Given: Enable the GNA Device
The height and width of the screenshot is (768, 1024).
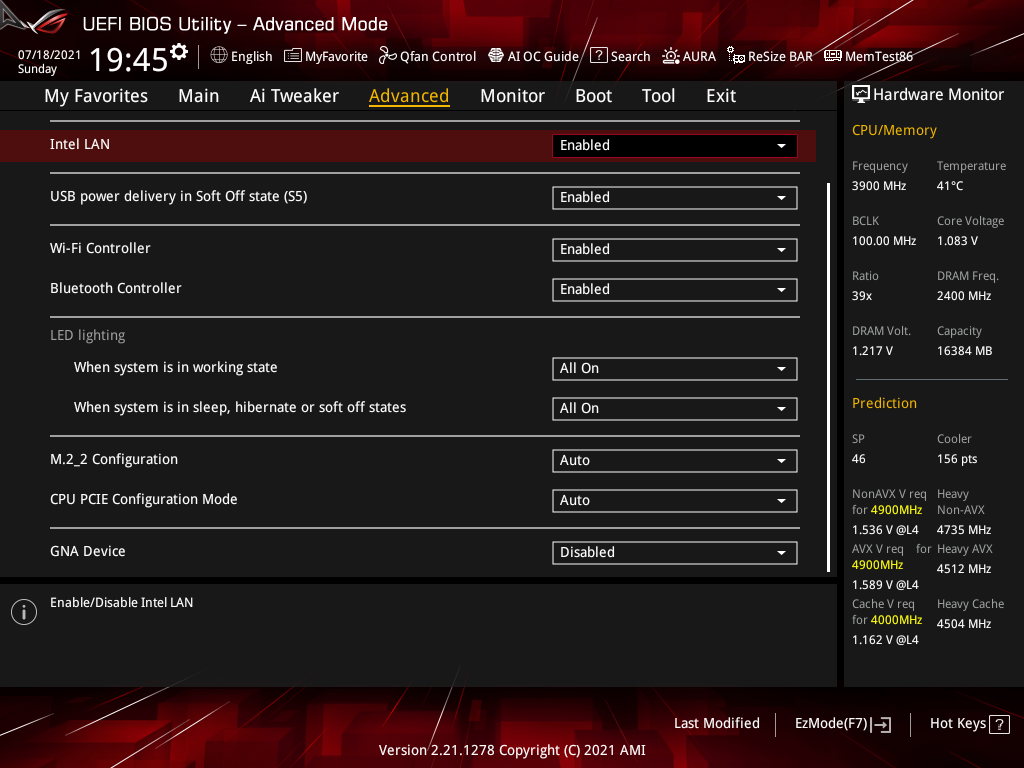Looking at the screenshot, I should pos(674,552).
